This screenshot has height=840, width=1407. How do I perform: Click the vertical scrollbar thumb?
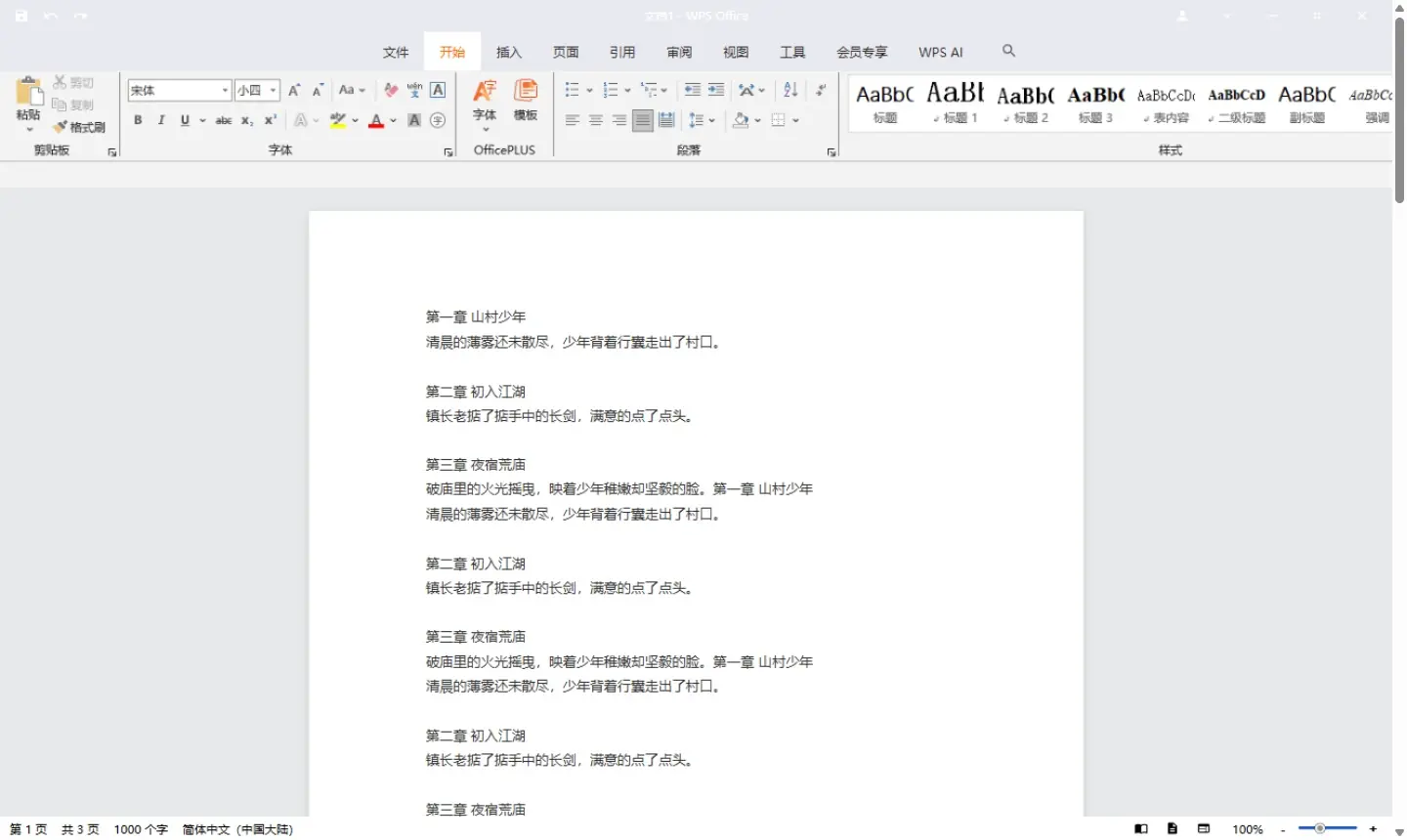(x=1399, y=109)
